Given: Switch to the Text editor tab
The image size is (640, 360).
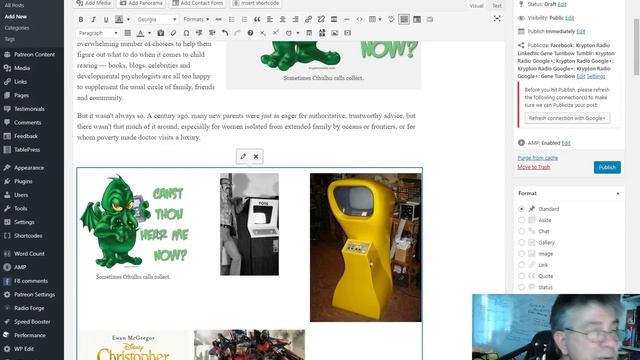Looking at the screenshot, I should pyautogui.click(x=497, y=6).
